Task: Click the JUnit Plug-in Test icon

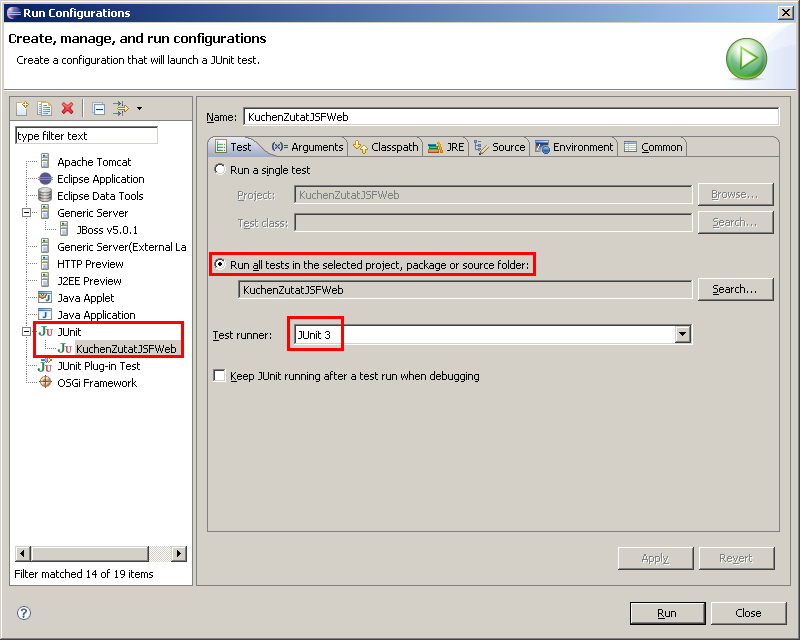Action: 45,365
